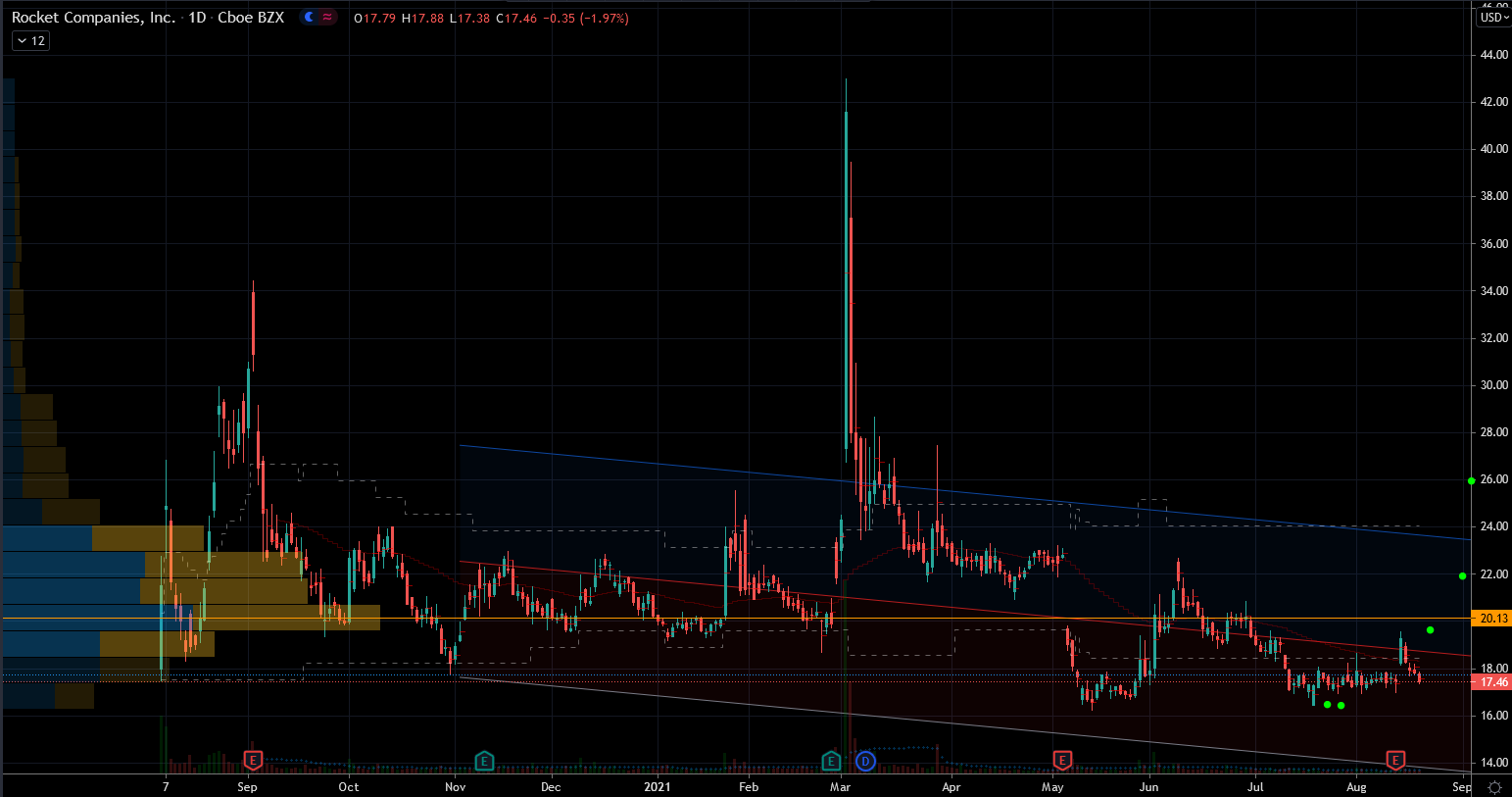Viewport: 1512px width, 797px height.
Task: Expand the collapsed indicator legend showing 12
Action: (x=30, y=41)
